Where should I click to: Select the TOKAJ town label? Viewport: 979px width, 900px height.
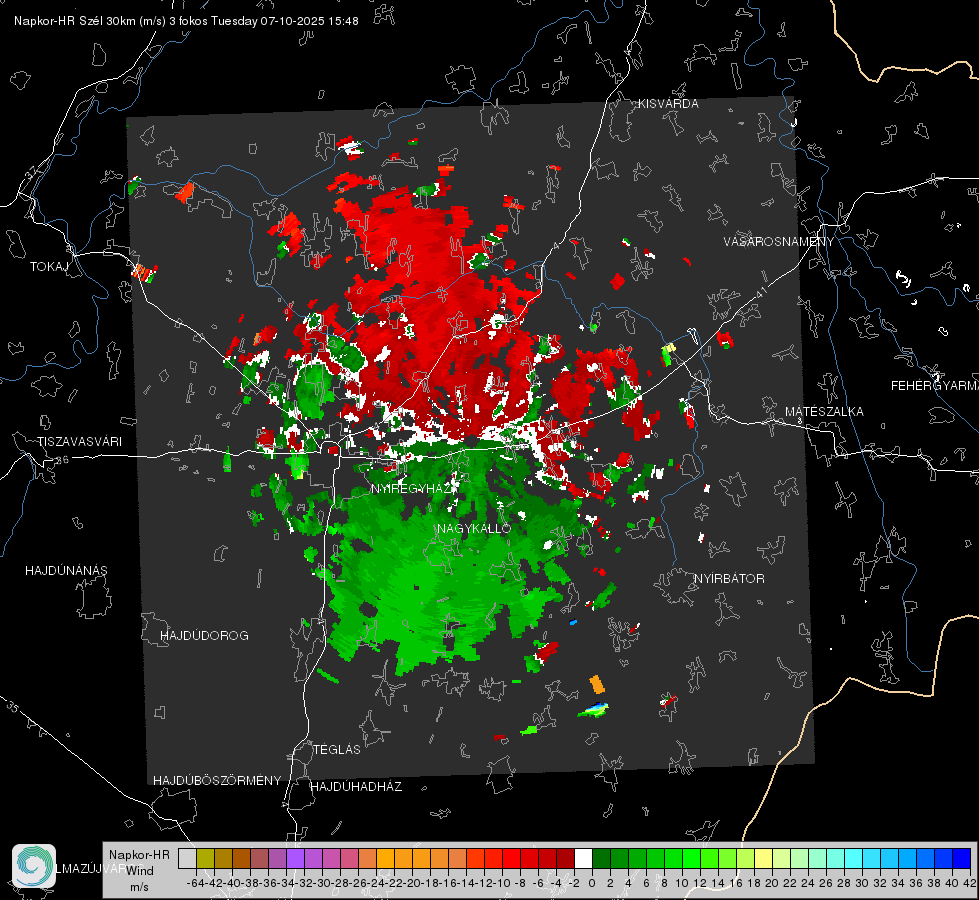coord(49,267)
